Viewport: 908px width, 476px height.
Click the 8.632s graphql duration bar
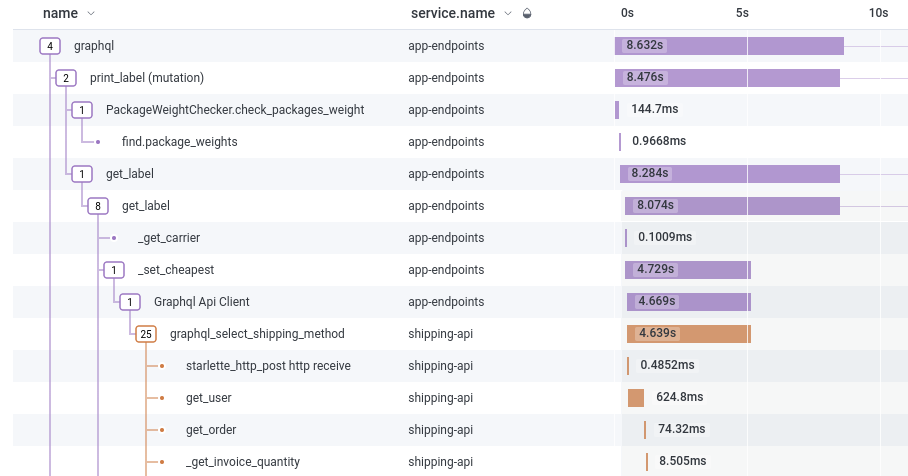[729, 46]
